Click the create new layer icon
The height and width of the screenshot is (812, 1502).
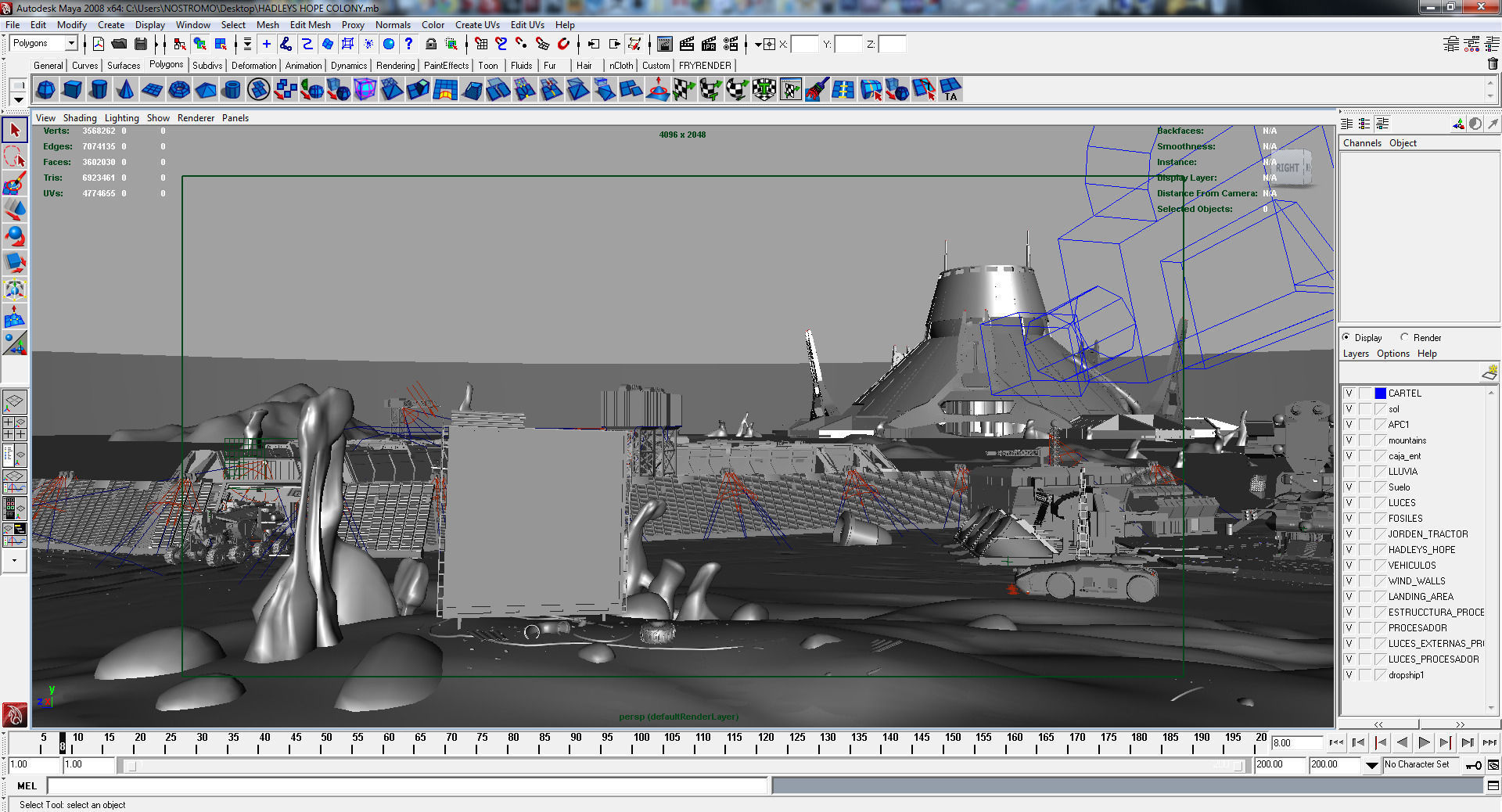click(1489, 372)
